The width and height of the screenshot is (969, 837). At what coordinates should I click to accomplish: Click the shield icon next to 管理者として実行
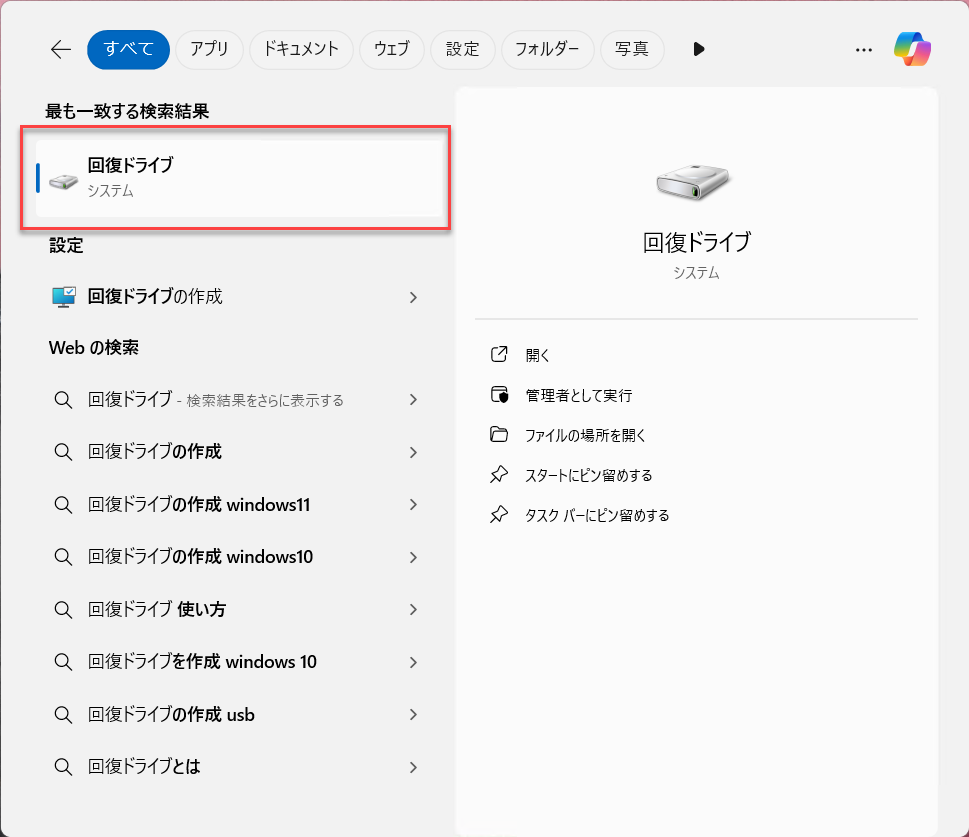point(499,394)
